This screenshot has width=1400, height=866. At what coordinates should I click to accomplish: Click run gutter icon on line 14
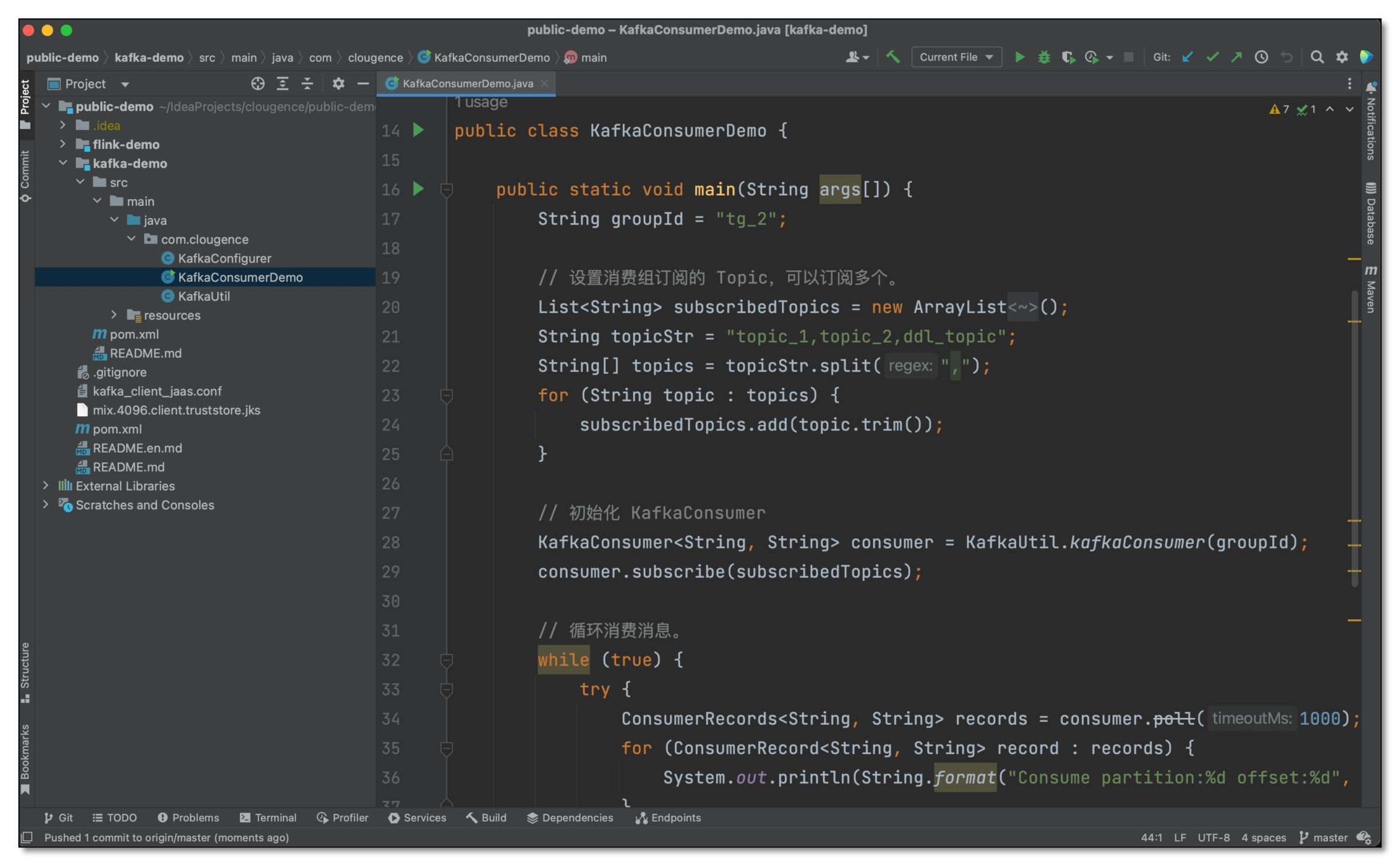[418, 129]
